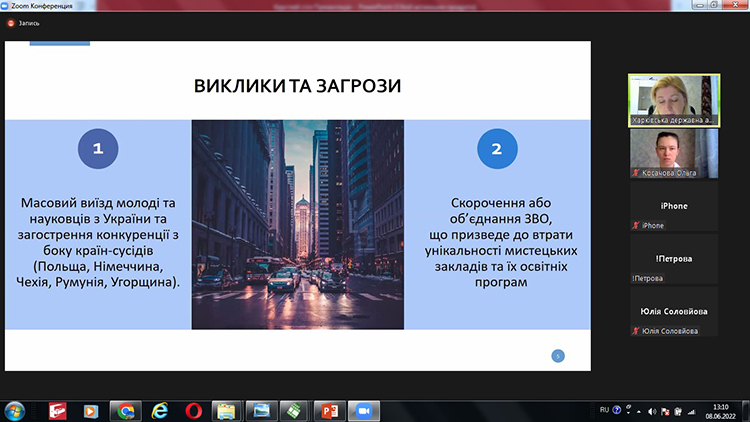Select the highlighted active speaker video tile
This screenshot has height=422, width=750.
point(674,100)
